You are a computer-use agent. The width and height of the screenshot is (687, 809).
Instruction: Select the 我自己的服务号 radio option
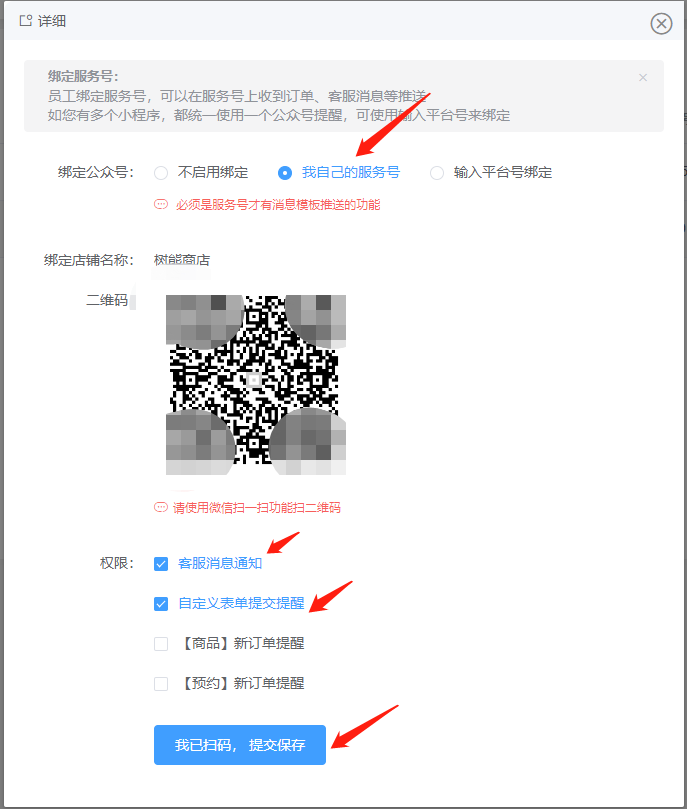pos(285,173)
